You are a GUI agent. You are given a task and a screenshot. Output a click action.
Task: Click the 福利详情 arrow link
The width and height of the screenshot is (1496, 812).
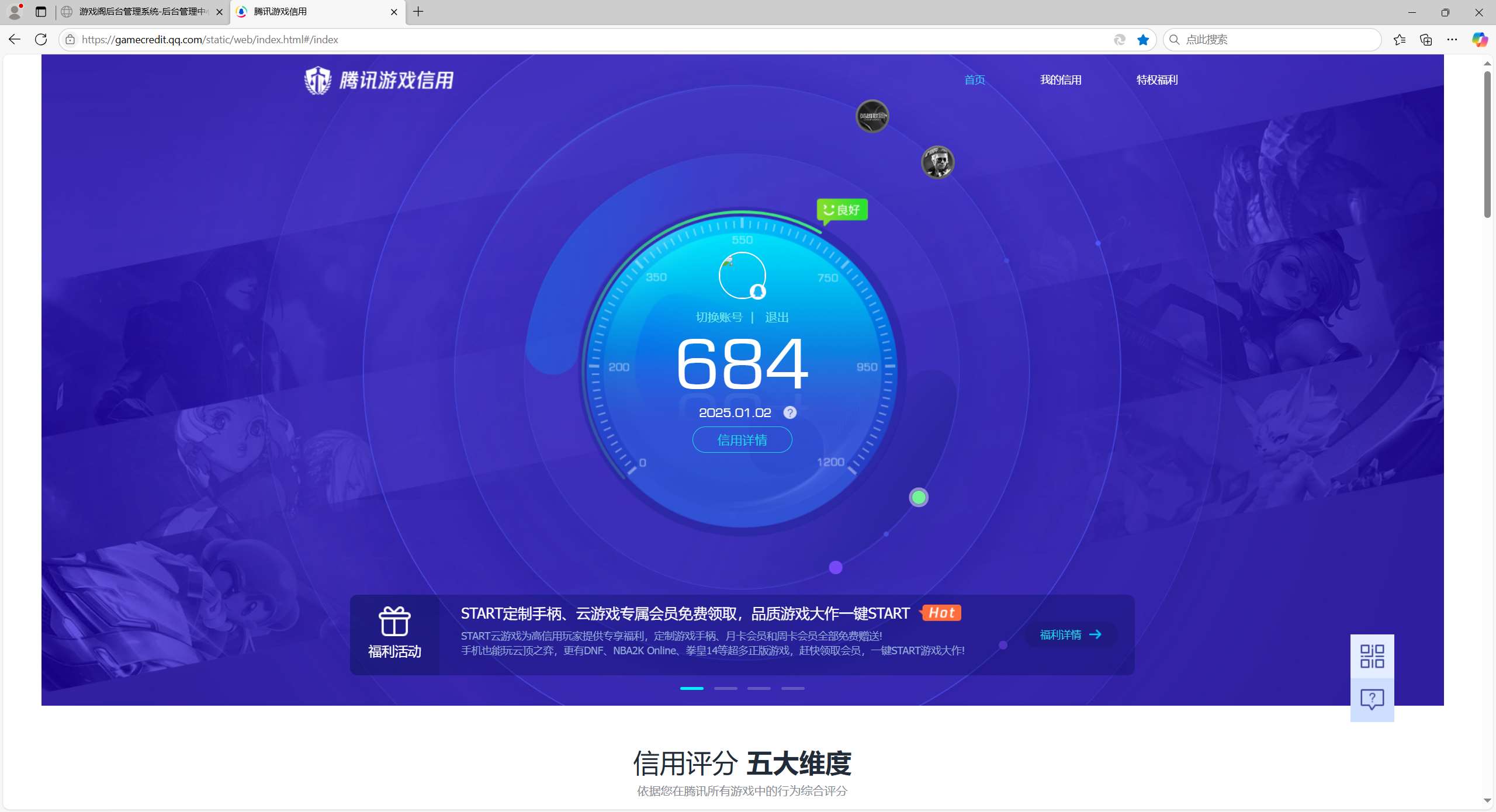coord(1071,635)
